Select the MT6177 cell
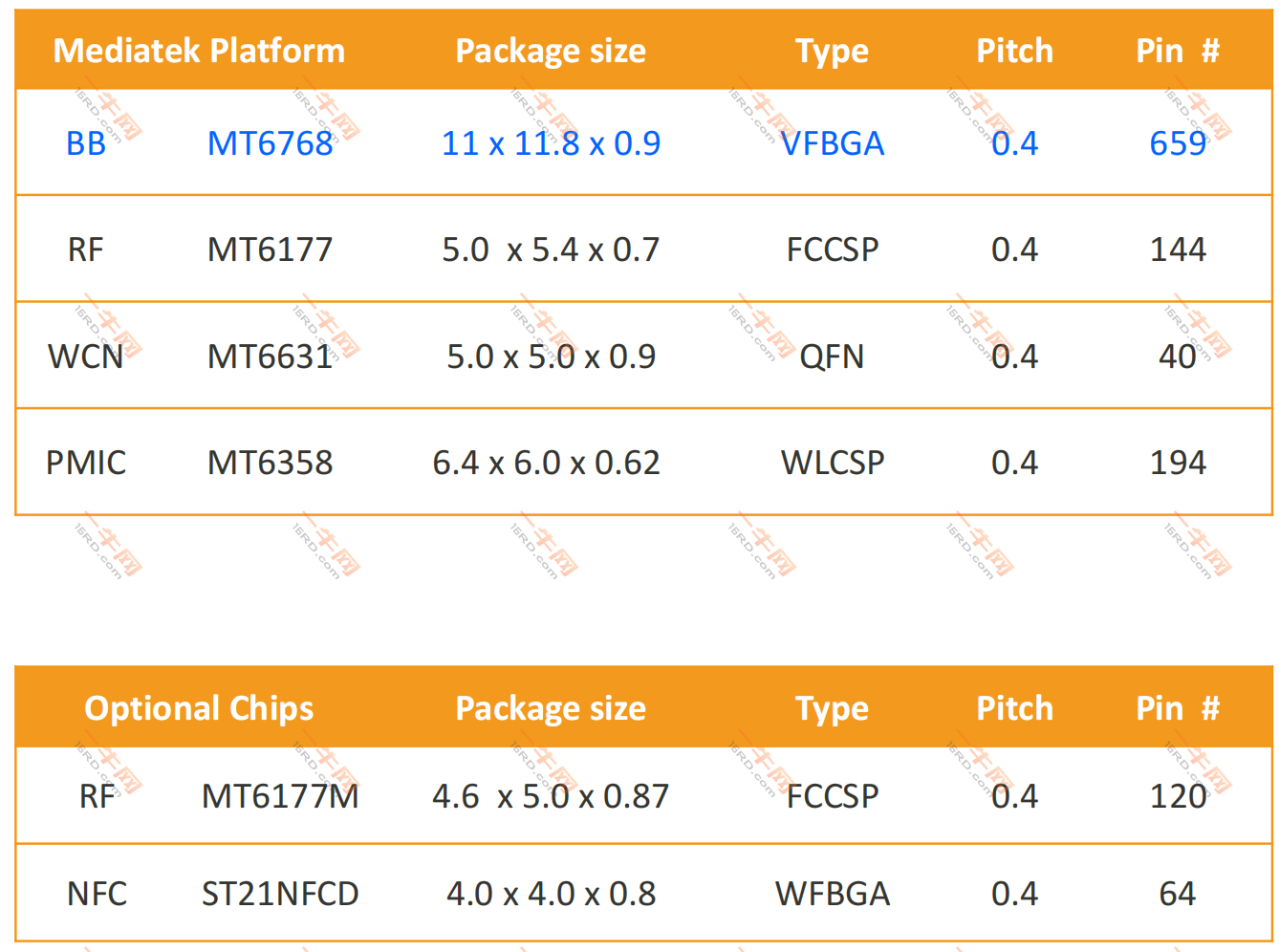 (270, 249)
